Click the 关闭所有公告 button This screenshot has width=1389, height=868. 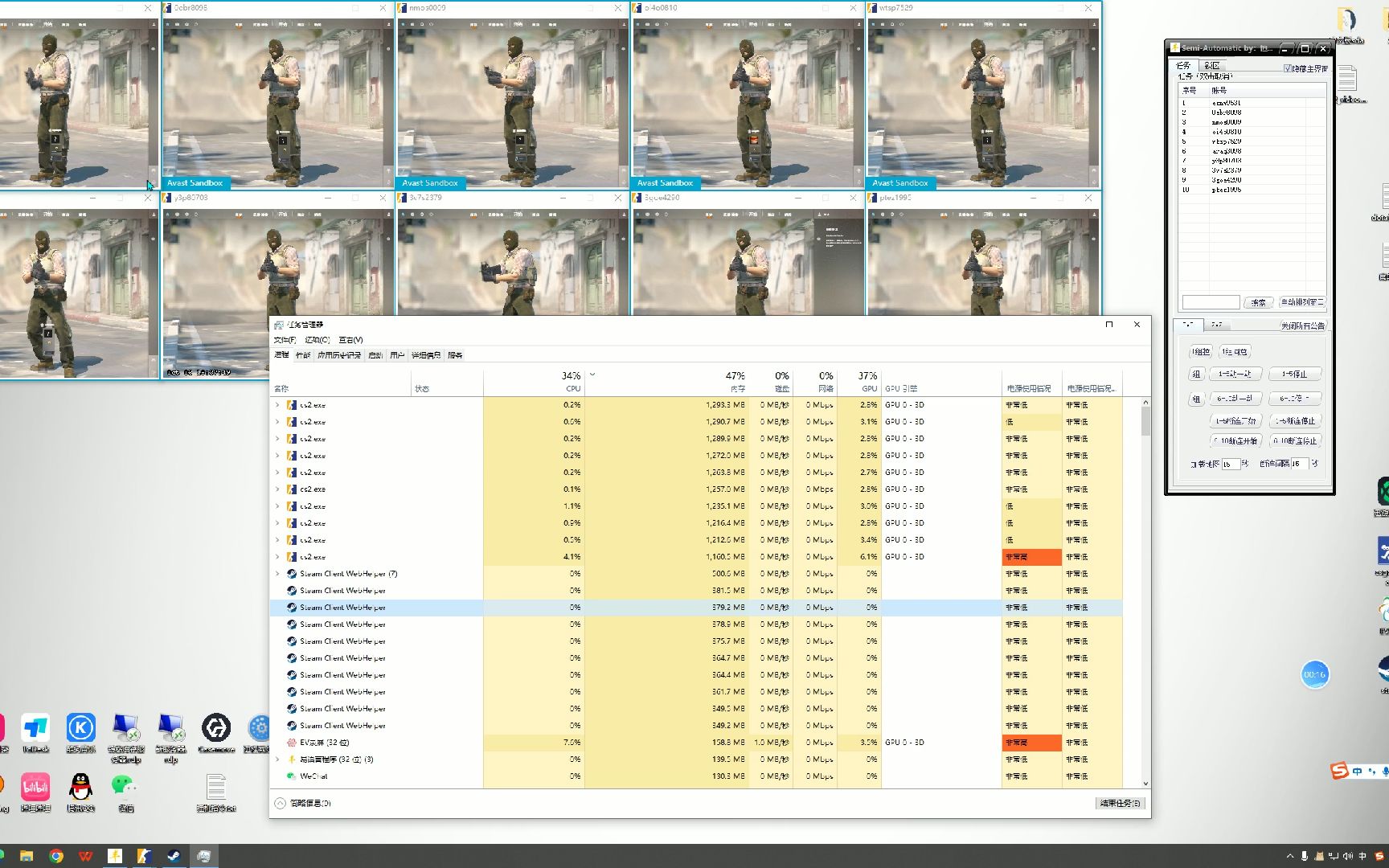pyautogui.click(x=1303, y=325)
